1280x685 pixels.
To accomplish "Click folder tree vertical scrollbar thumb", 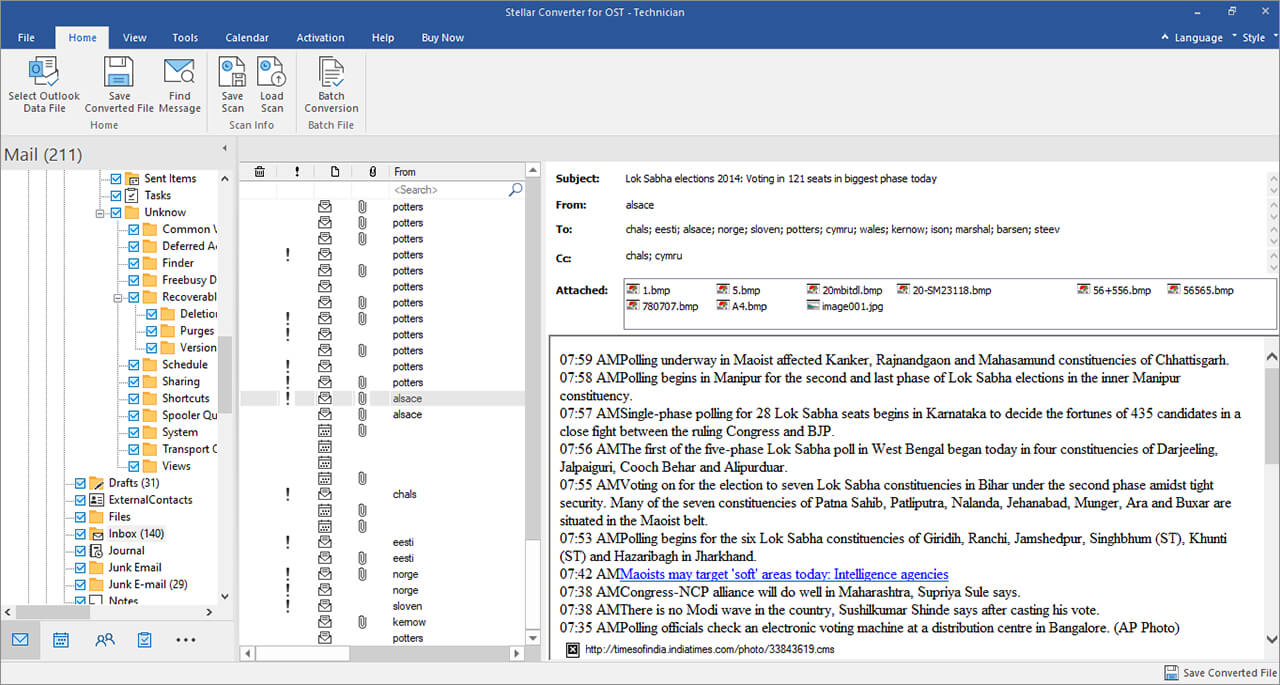I will [226, 374].
